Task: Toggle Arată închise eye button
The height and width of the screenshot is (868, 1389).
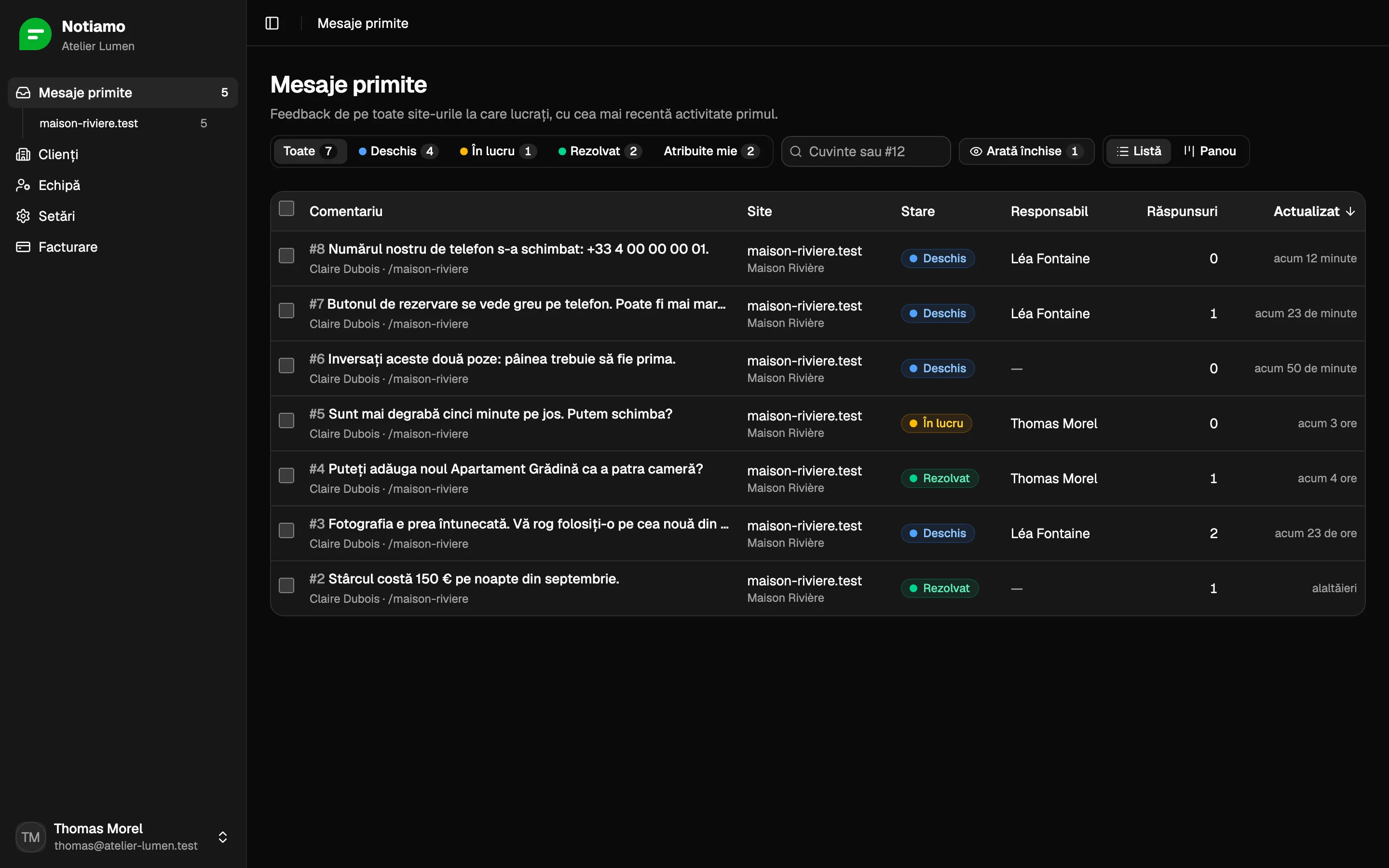Action: pos(1026,151)
